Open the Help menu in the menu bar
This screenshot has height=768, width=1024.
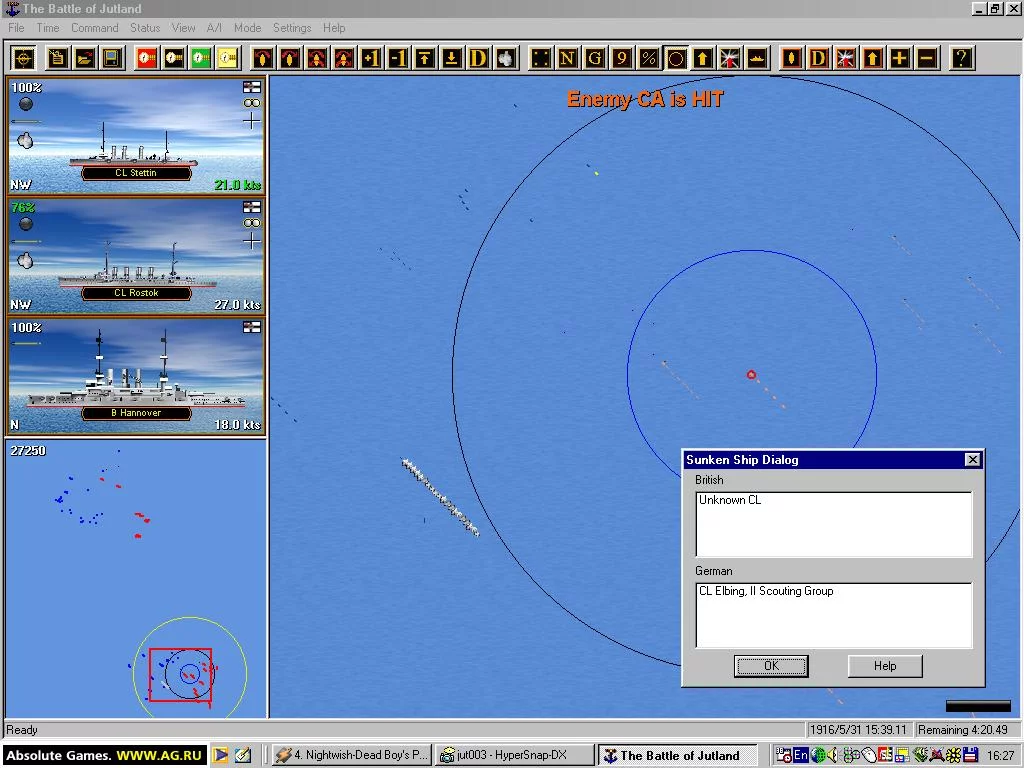click(x=334, y=27)
